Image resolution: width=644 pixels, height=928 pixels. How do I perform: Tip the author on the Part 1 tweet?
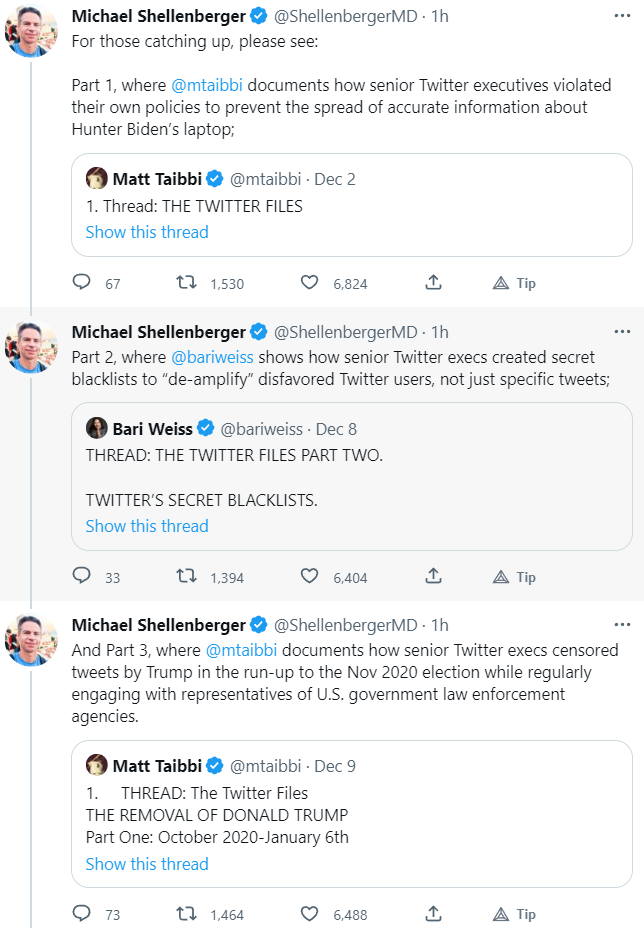tap(515, 283)
